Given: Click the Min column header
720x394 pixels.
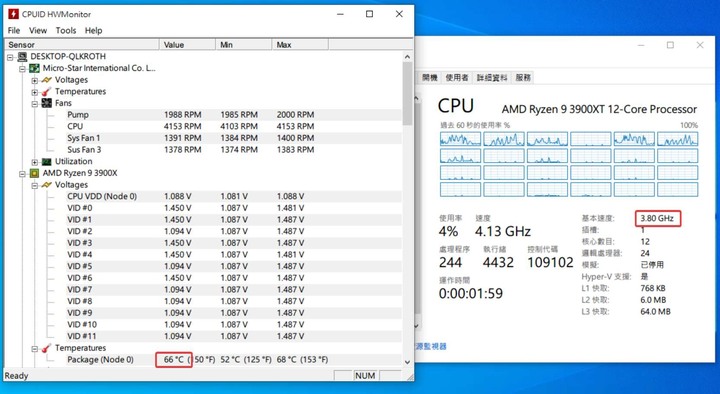Looking at the screenshot, I should [x=243, y=45].
